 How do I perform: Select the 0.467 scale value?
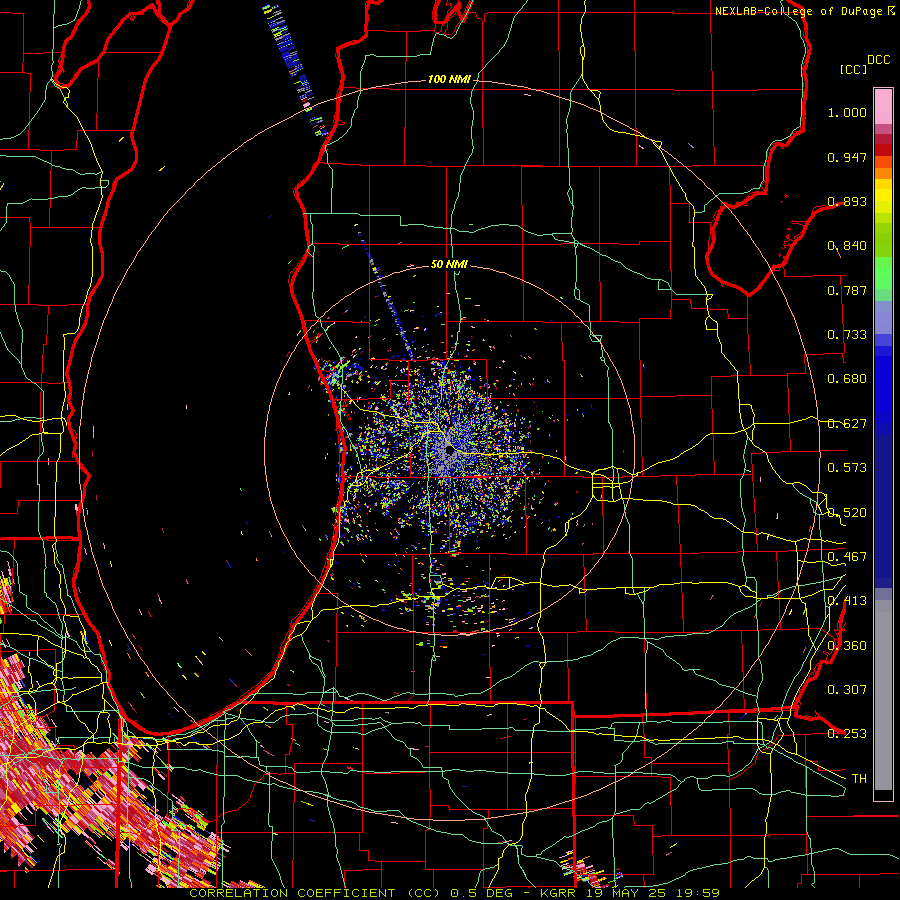click(847, 557)
